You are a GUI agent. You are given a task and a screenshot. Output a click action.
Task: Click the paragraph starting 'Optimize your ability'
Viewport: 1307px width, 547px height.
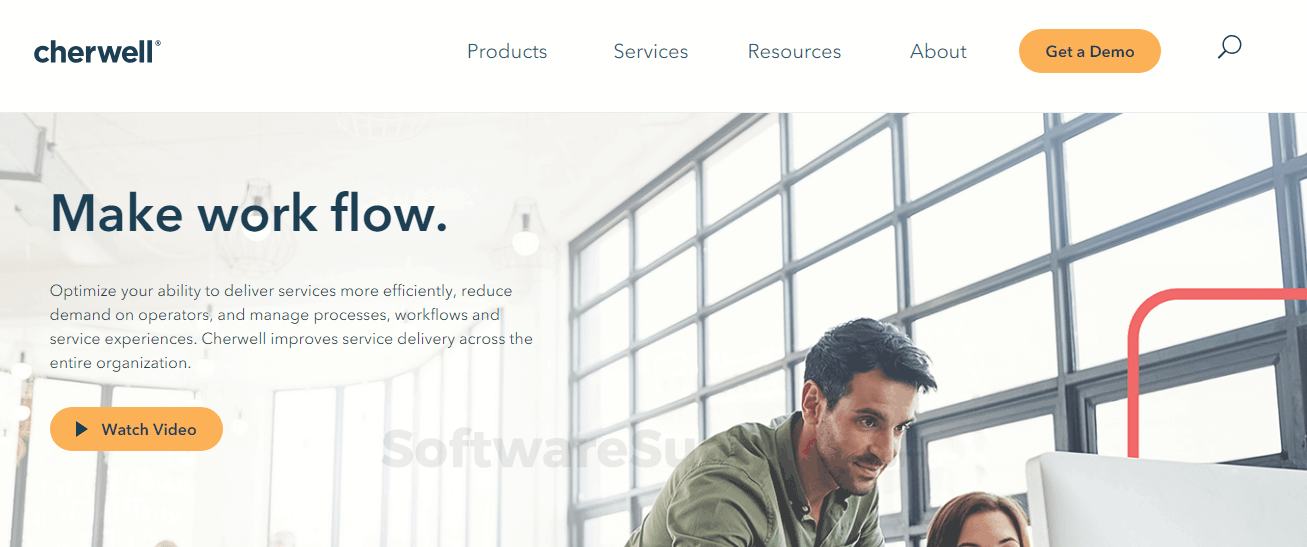pyautogui.click(x=291, y=327)
